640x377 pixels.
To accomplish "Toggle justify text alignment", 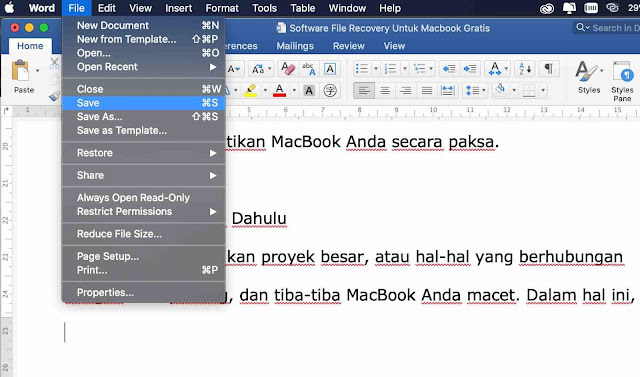I will point(427,90).
